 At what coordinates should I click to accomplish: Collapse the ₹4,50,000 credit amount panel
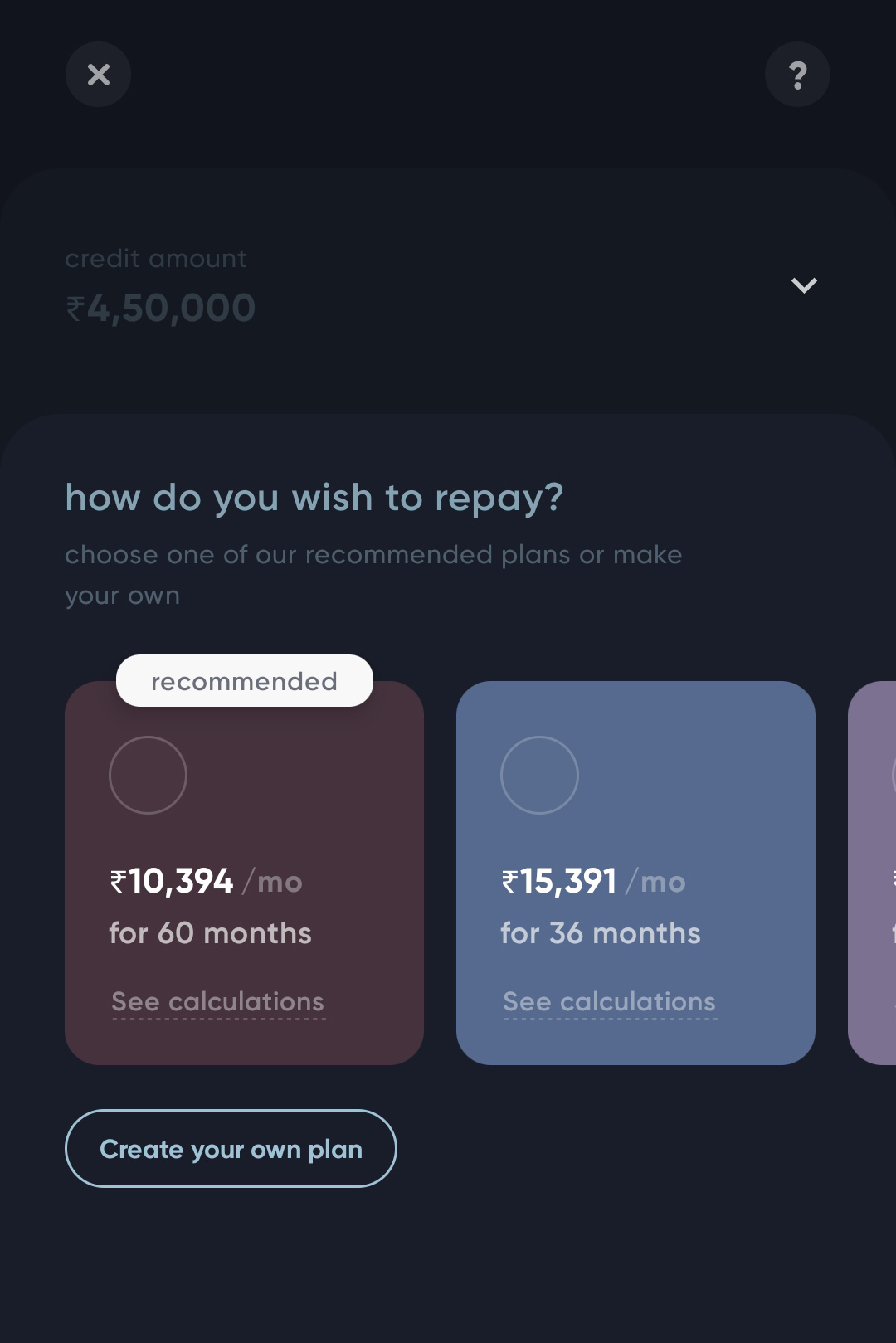tap(803, 285)
